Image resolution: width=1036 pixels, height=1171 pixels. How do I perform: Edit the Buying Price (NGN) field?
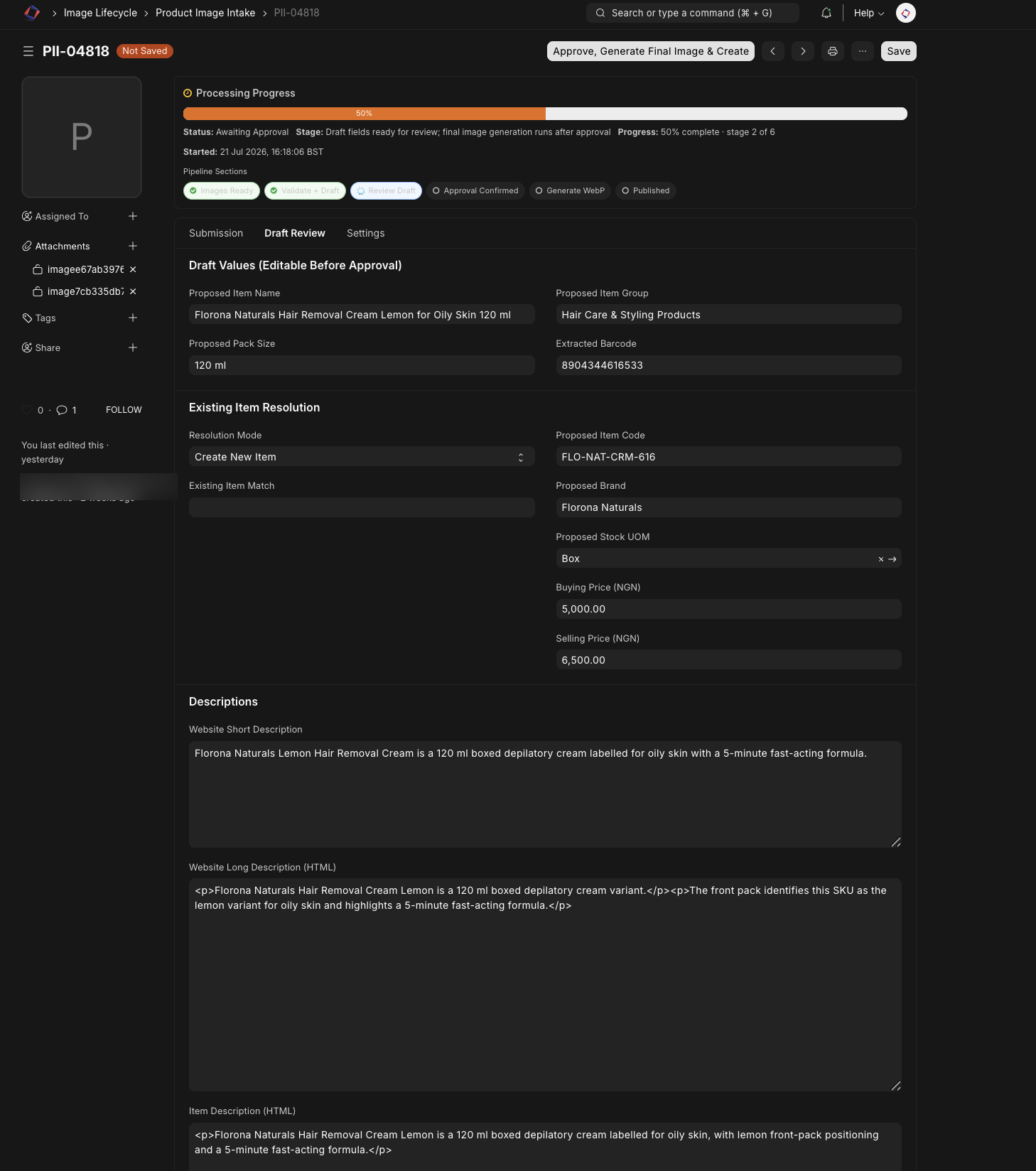(x=728, y=609)
